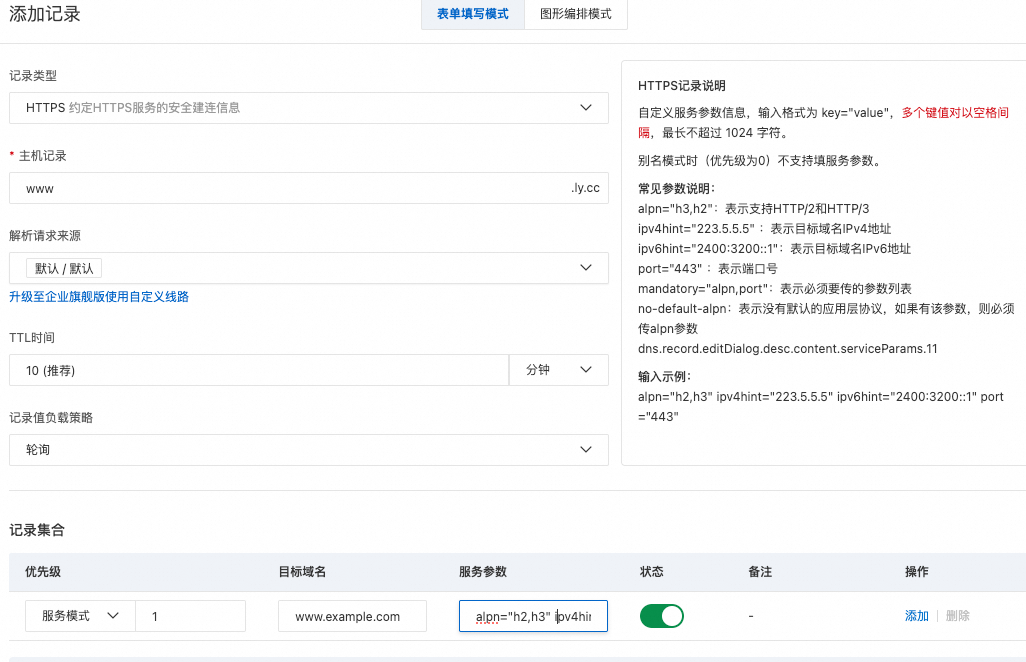Viewport: 1026px width, 662px height.
Task: Click the priority value field showing 1
Action: 190,616
